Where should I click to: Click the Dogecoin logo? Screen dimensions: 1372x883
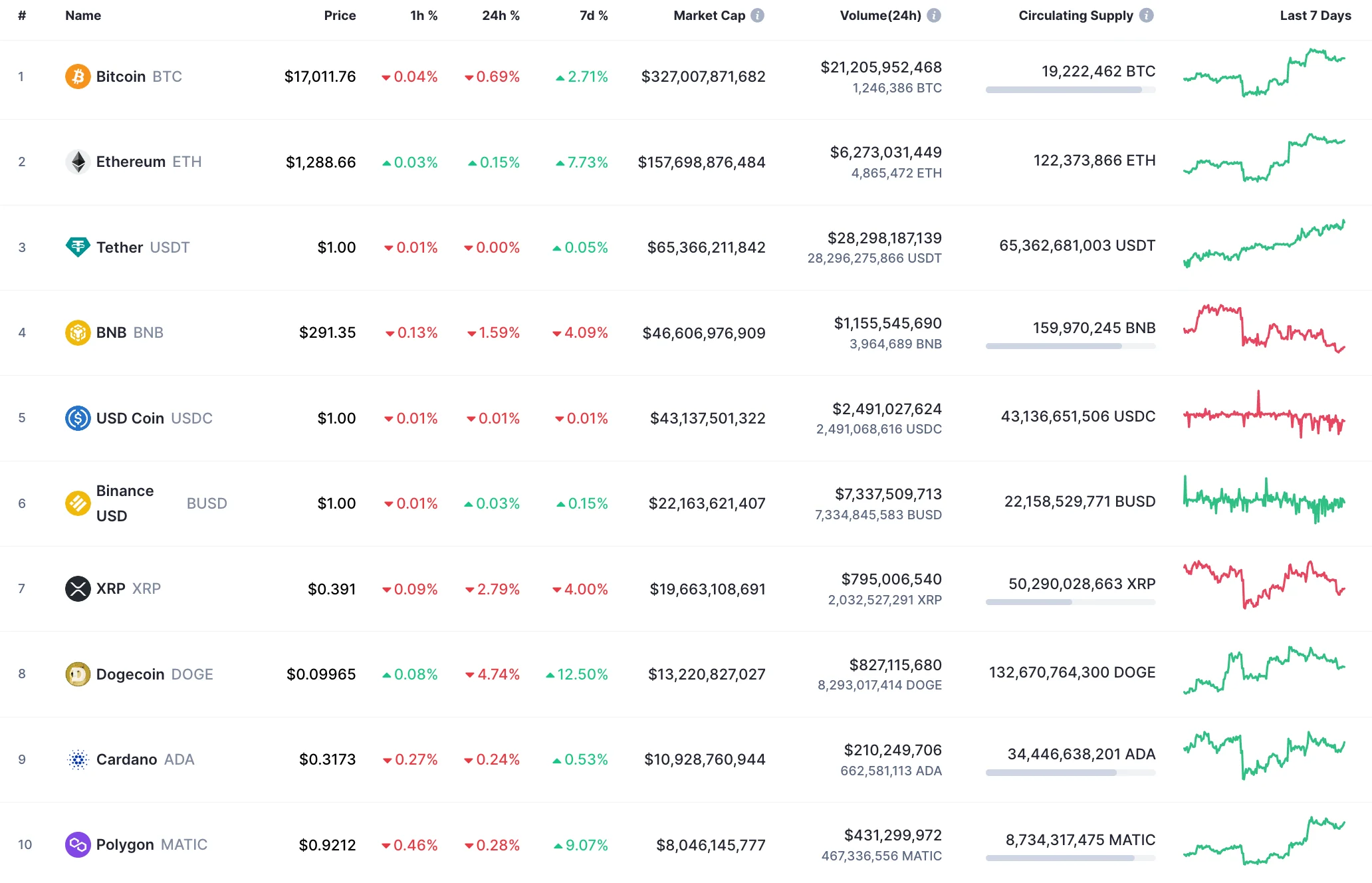tap(78, 674)
